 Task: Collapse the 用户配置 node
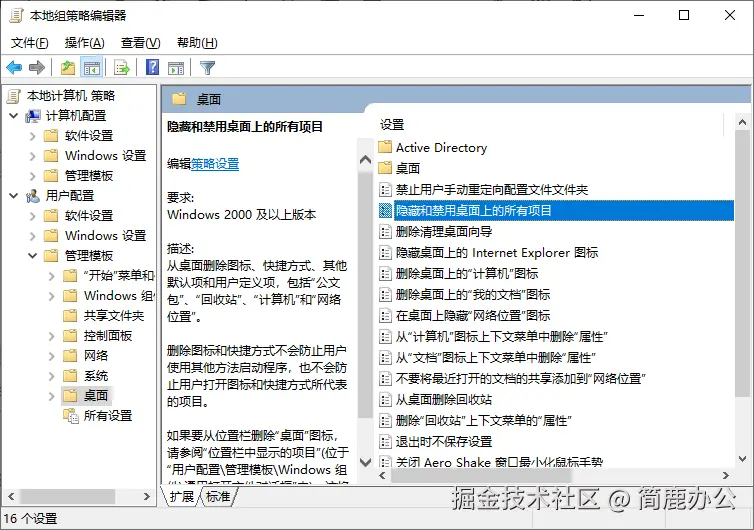[x=14, y=196]
